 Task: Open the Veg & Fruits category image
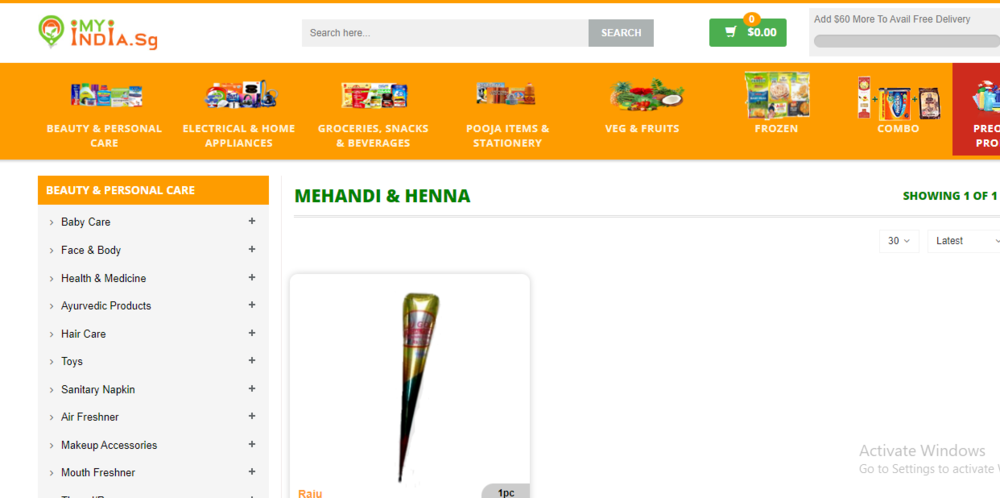coord(645,93)
